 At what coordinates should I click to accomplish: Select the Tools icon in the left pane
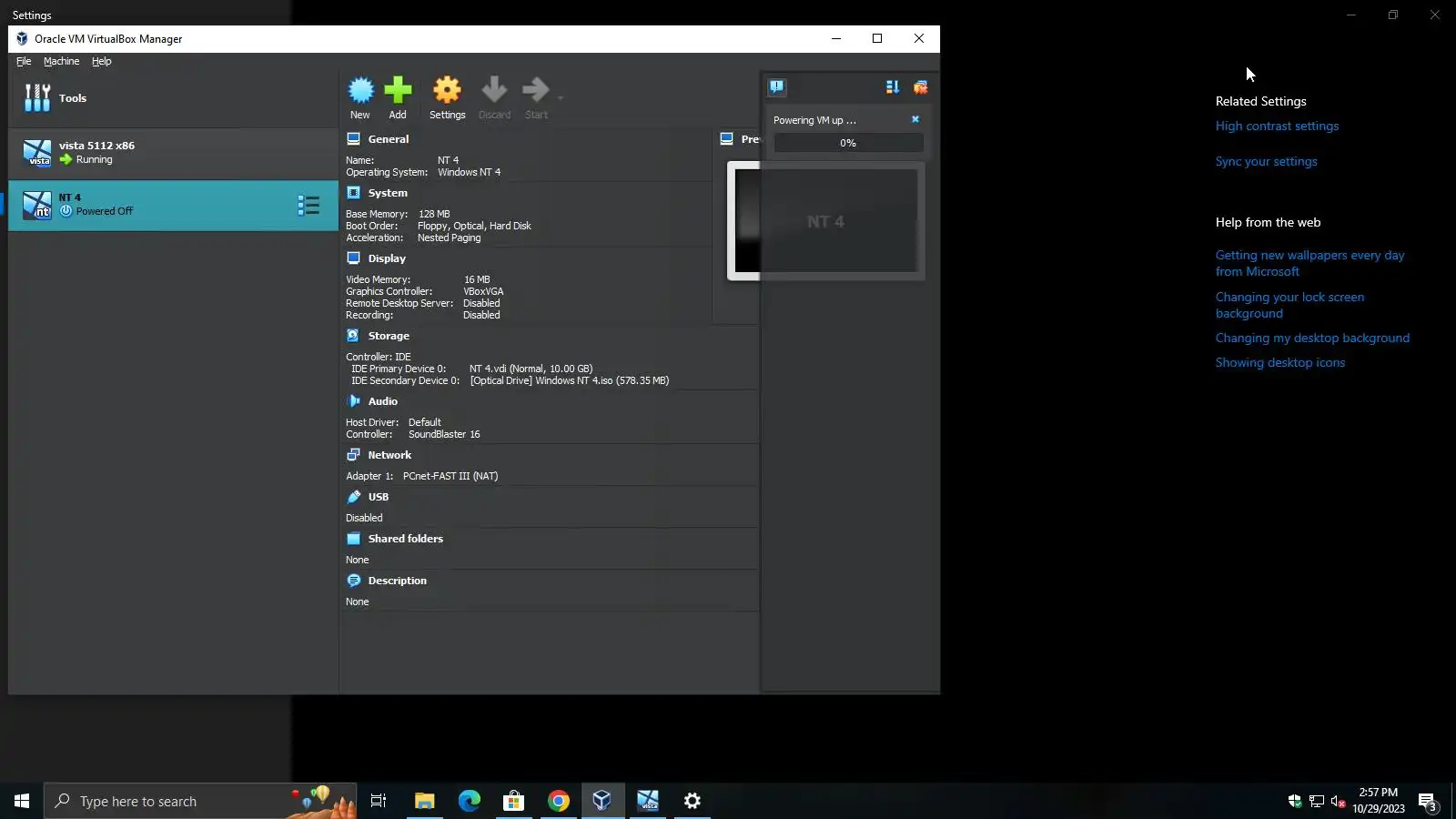pos(37,98)
